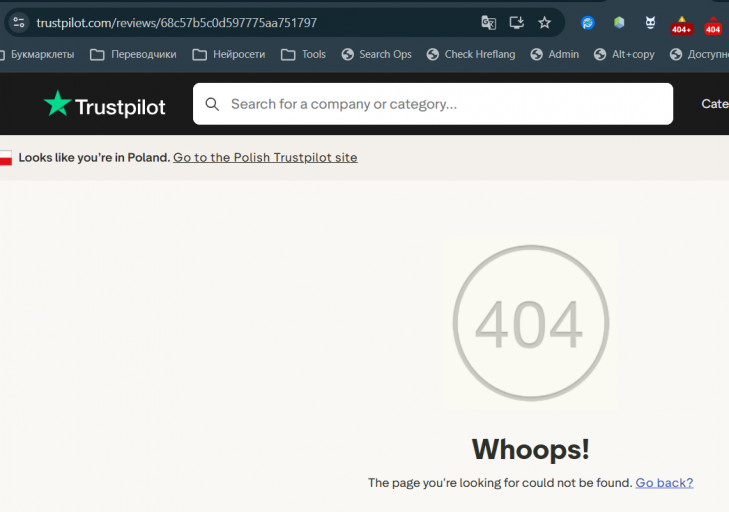This screenshot has height=512, width=729.
Task: Focus the Search for a company field
Action: 433,104
